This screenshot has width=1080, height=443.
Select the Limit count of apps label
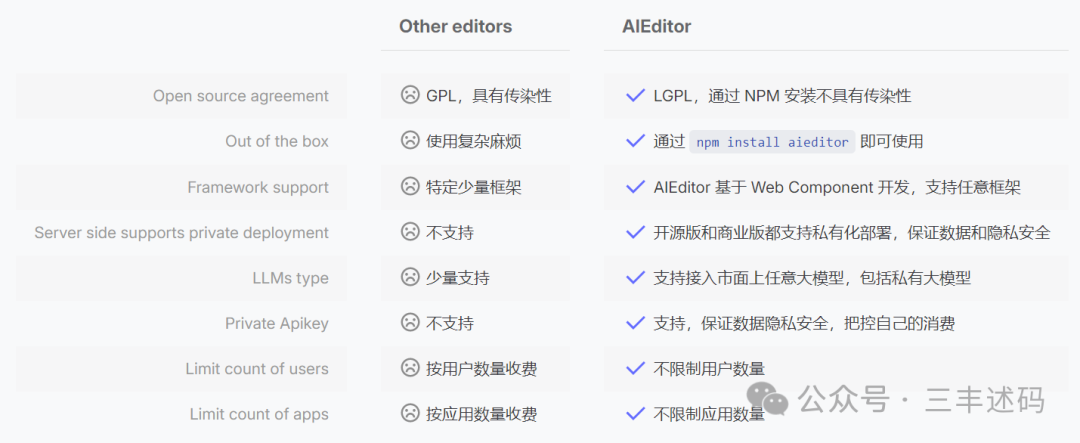click(x=260, y=414)
